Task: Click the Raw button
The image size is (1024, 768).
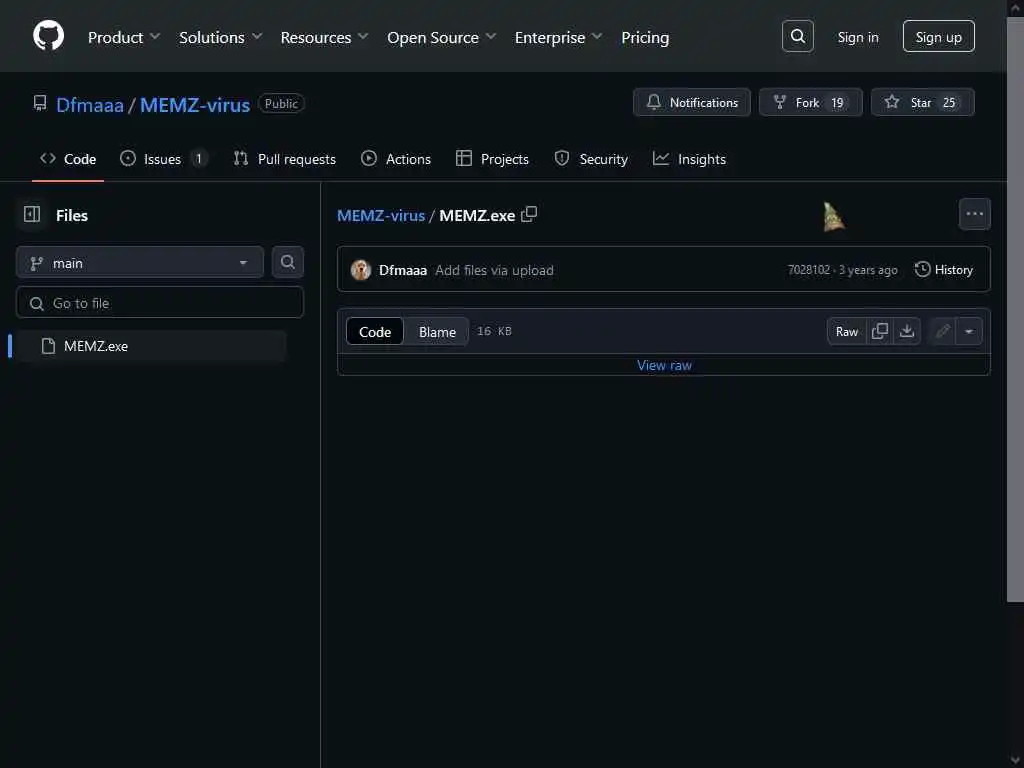Action: (x=846, y=331)
